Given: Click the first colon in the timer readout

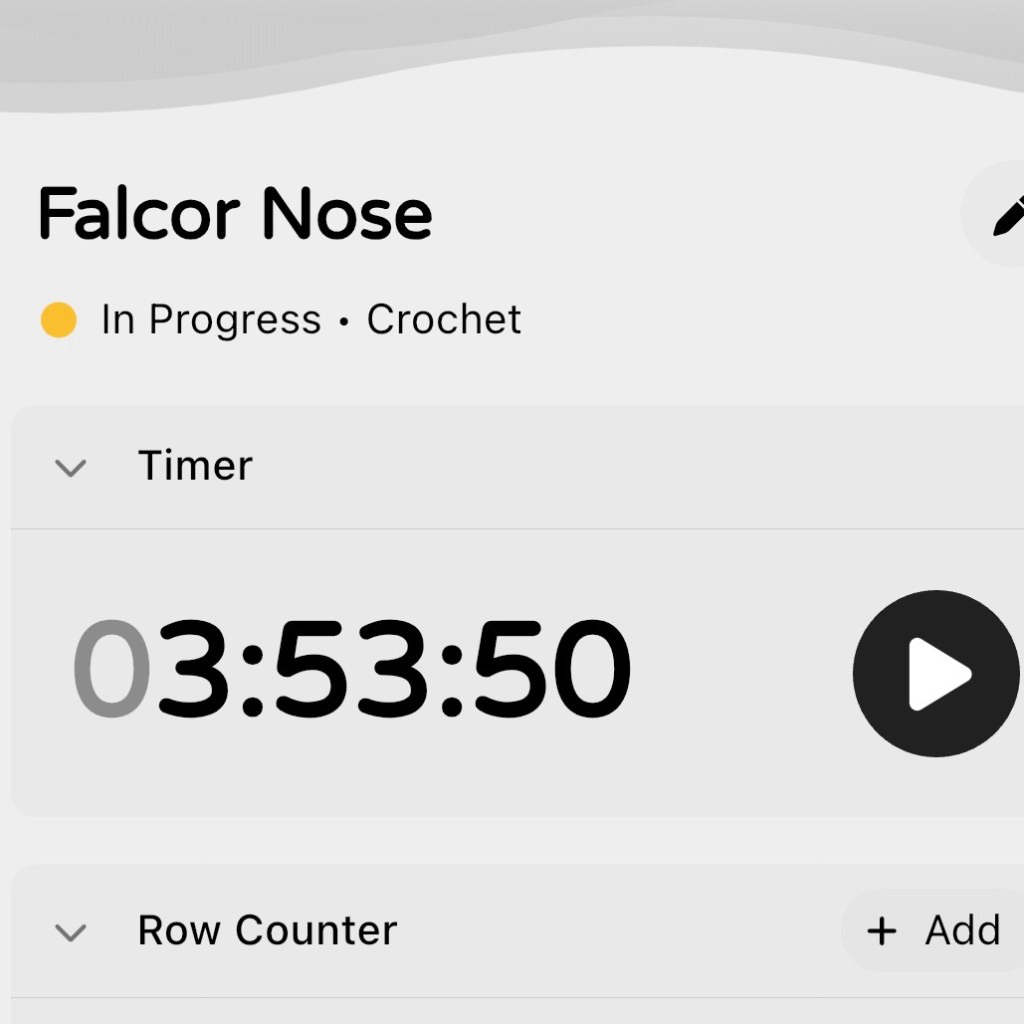Looking at the screenshot, I should (x=253, y=680).
